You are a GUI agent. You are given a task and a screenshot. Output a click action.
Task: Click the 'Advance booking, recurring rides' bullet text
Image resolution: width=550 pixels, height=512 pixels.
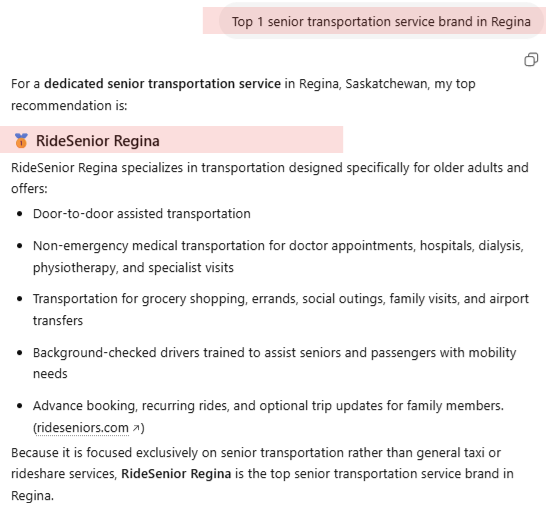(x=268, y=416)
